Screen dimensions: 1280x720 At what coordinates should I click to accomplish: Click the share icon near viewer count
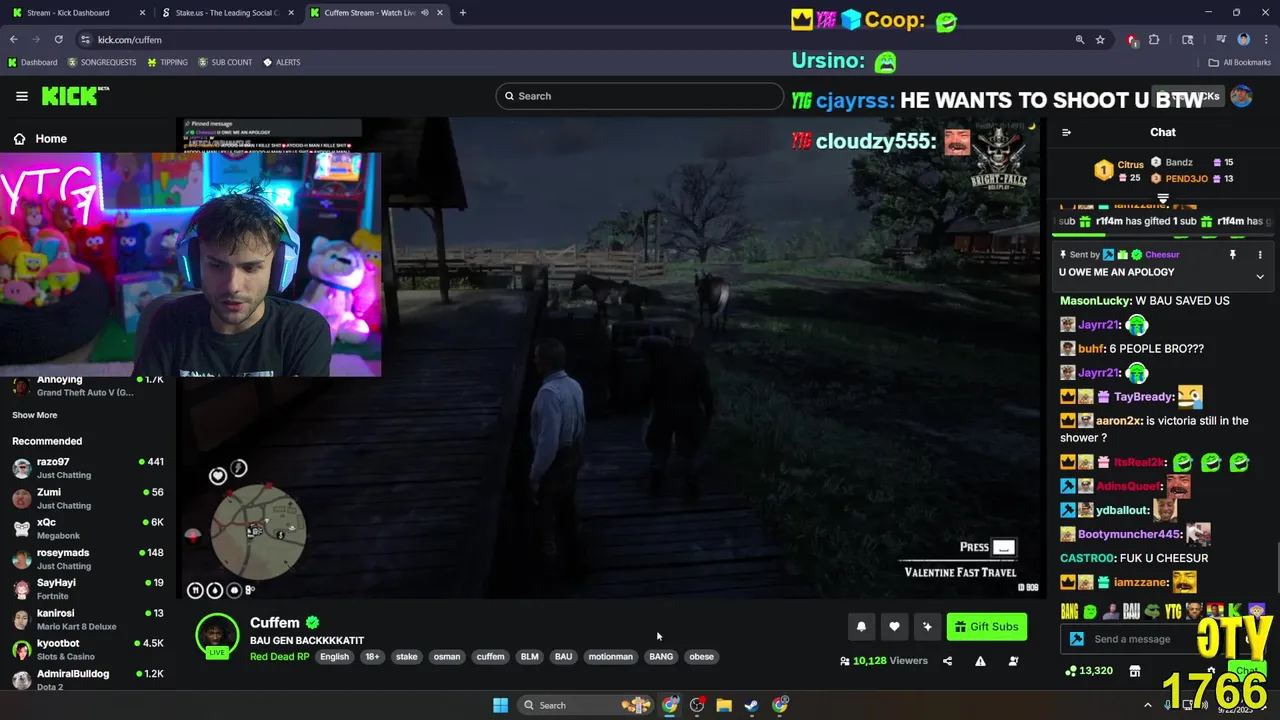(947, 661)
